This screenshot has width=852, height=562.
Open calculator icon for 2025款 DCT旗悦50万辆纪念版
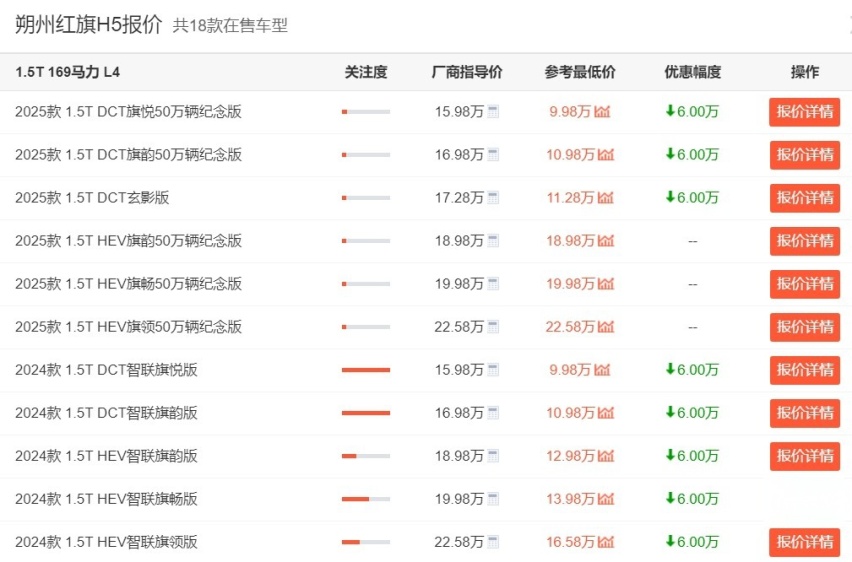pos(493,112)
